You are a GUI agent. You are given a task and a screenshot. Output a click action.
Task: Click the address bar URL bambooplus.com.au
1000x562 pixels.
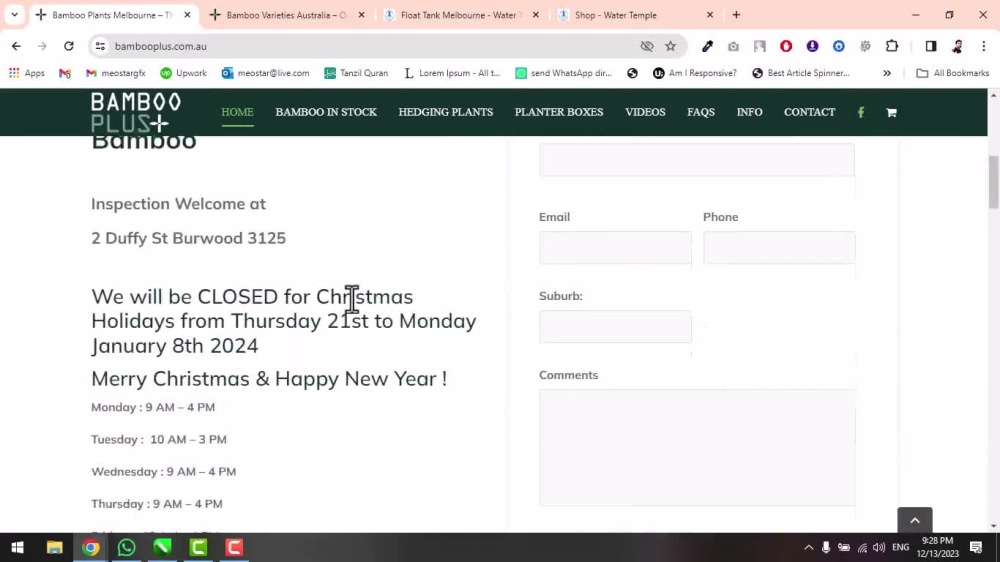[161, 46]
